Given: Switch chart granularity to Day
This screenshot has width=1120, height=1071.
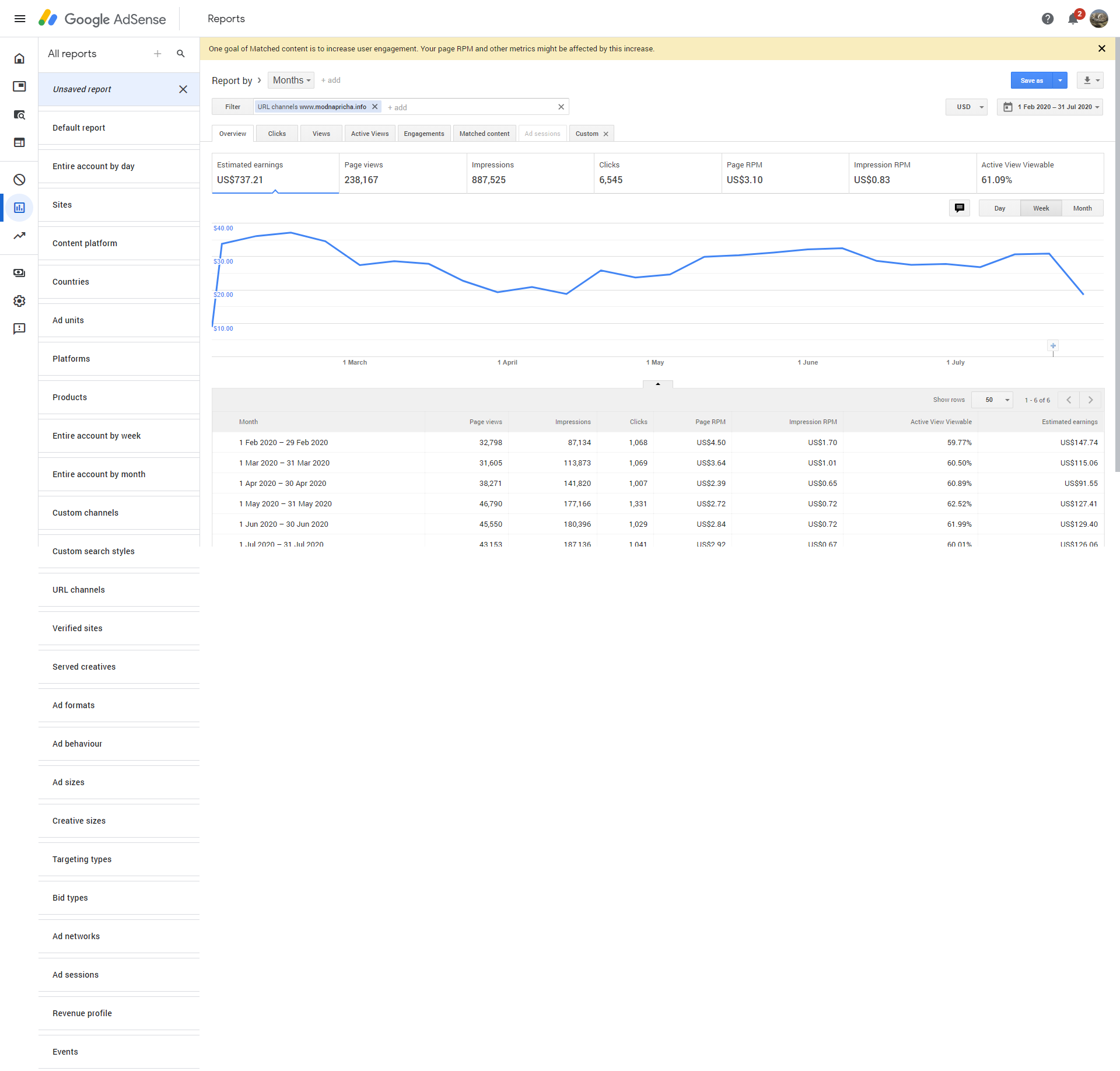Looking at the screenshot, I should [x=999, y=208].
